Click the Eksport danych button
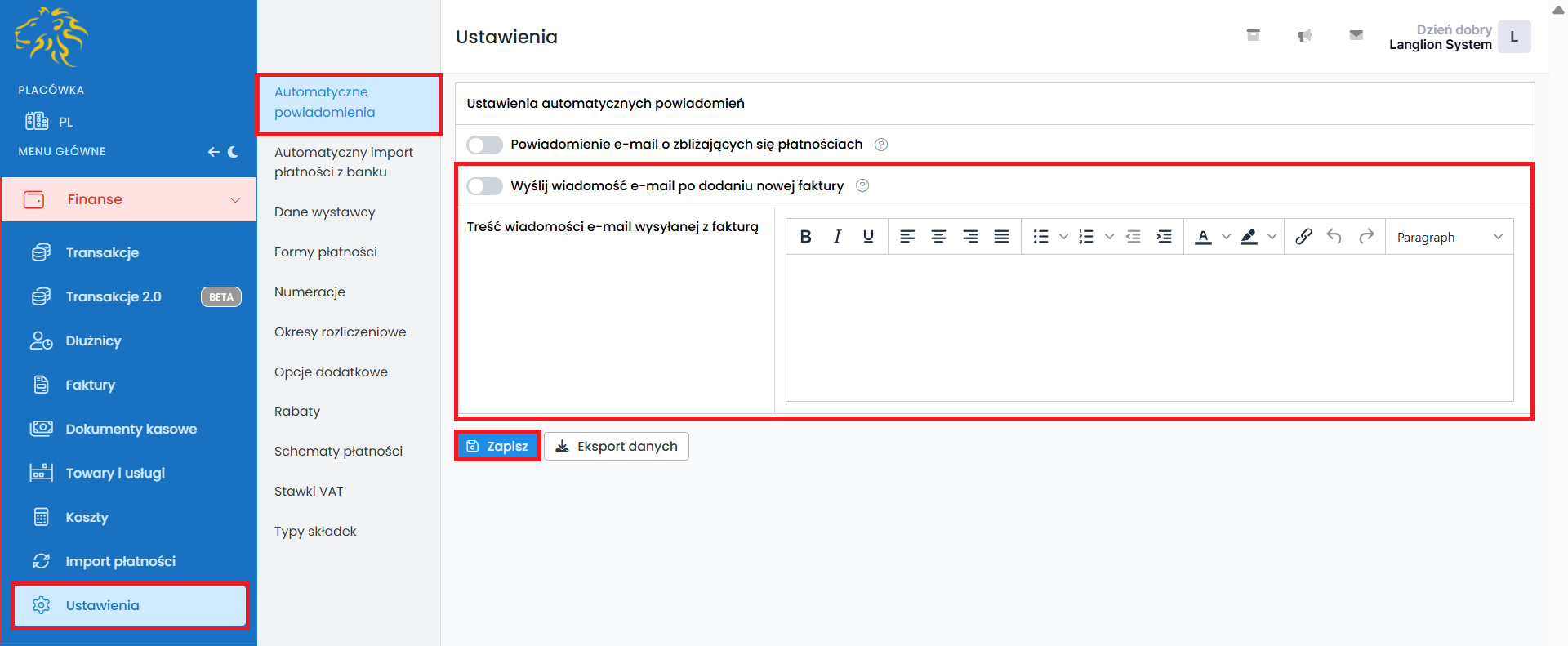This screenshot has height=646, width=1568. 617,447
